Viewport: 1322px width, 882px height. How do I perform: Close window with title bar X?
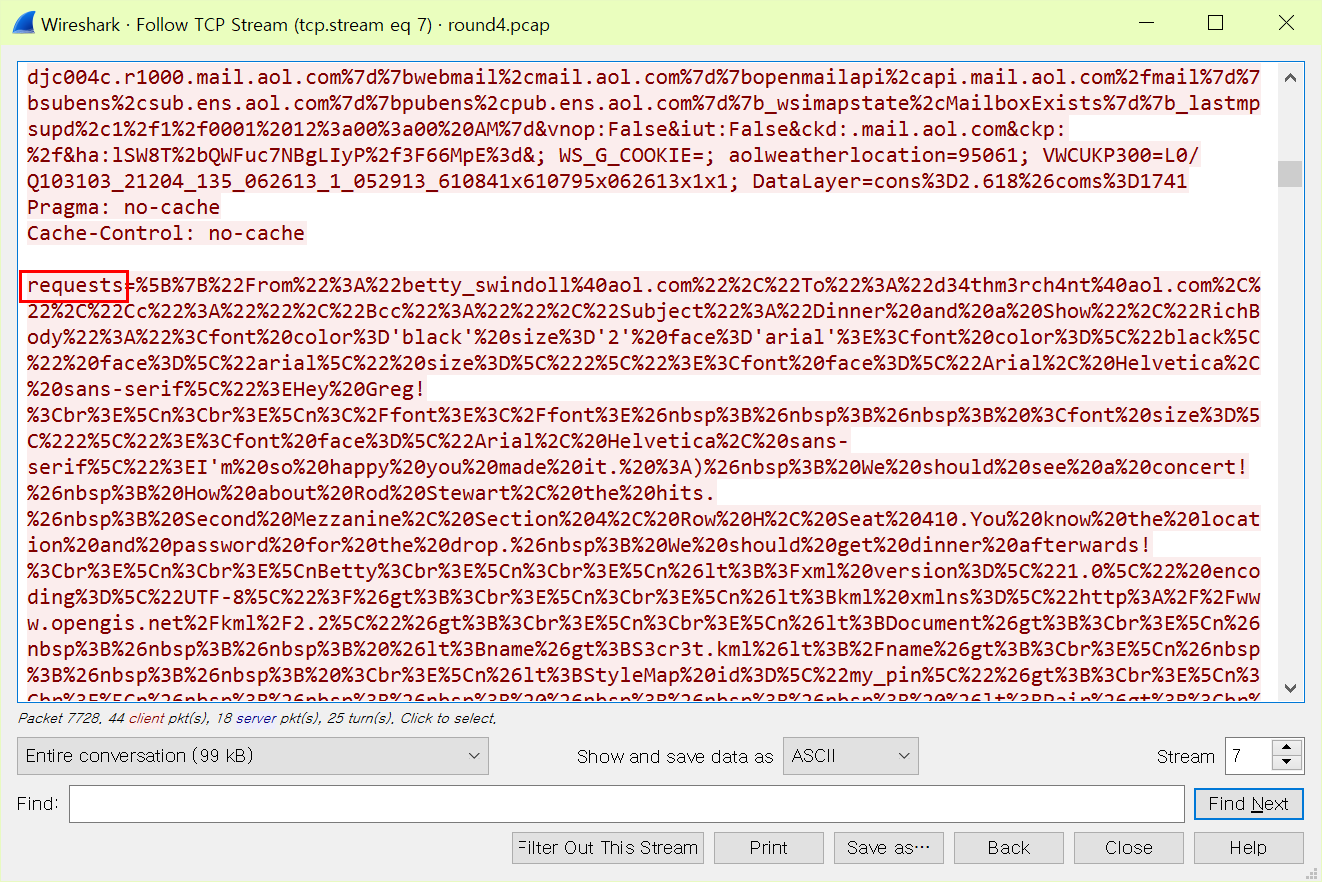[1286, 24]
